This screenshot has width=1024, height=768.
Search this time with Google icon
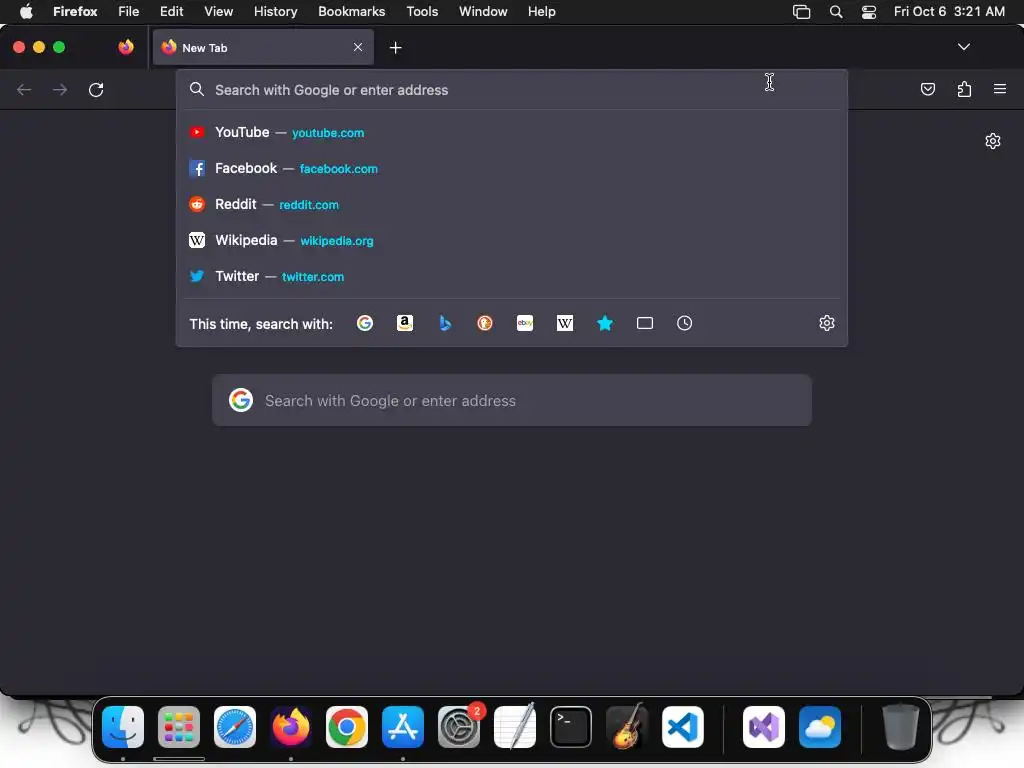pos(365,323)
